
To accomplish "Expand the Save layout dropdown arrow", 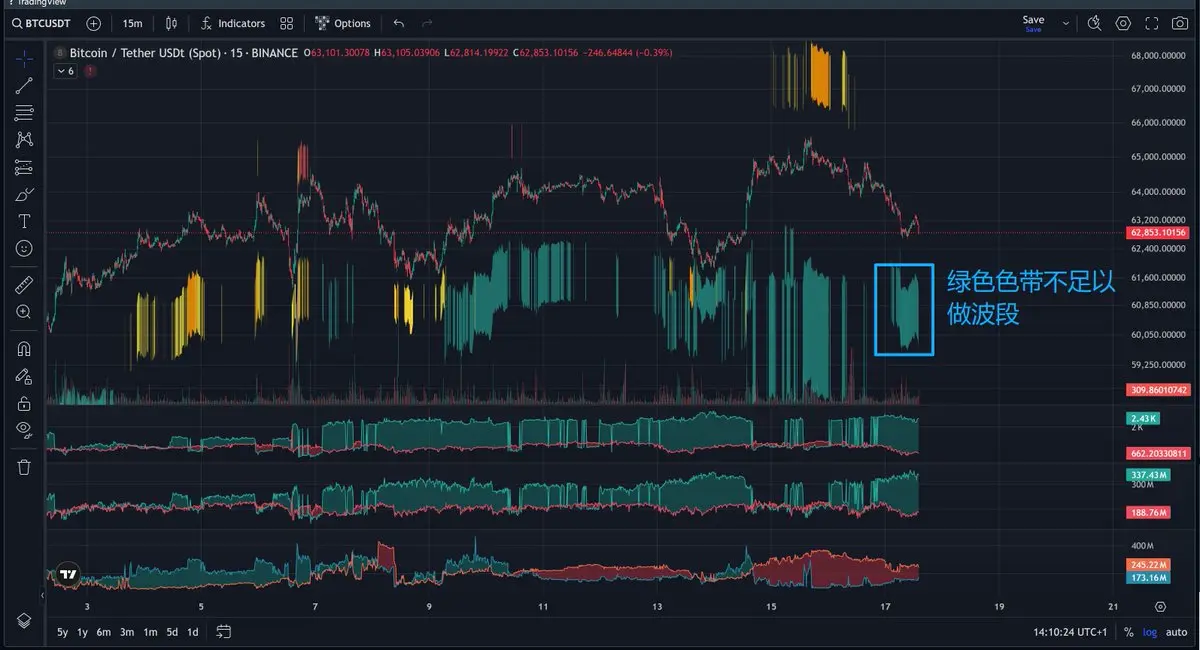I will tap(1066, 22).
